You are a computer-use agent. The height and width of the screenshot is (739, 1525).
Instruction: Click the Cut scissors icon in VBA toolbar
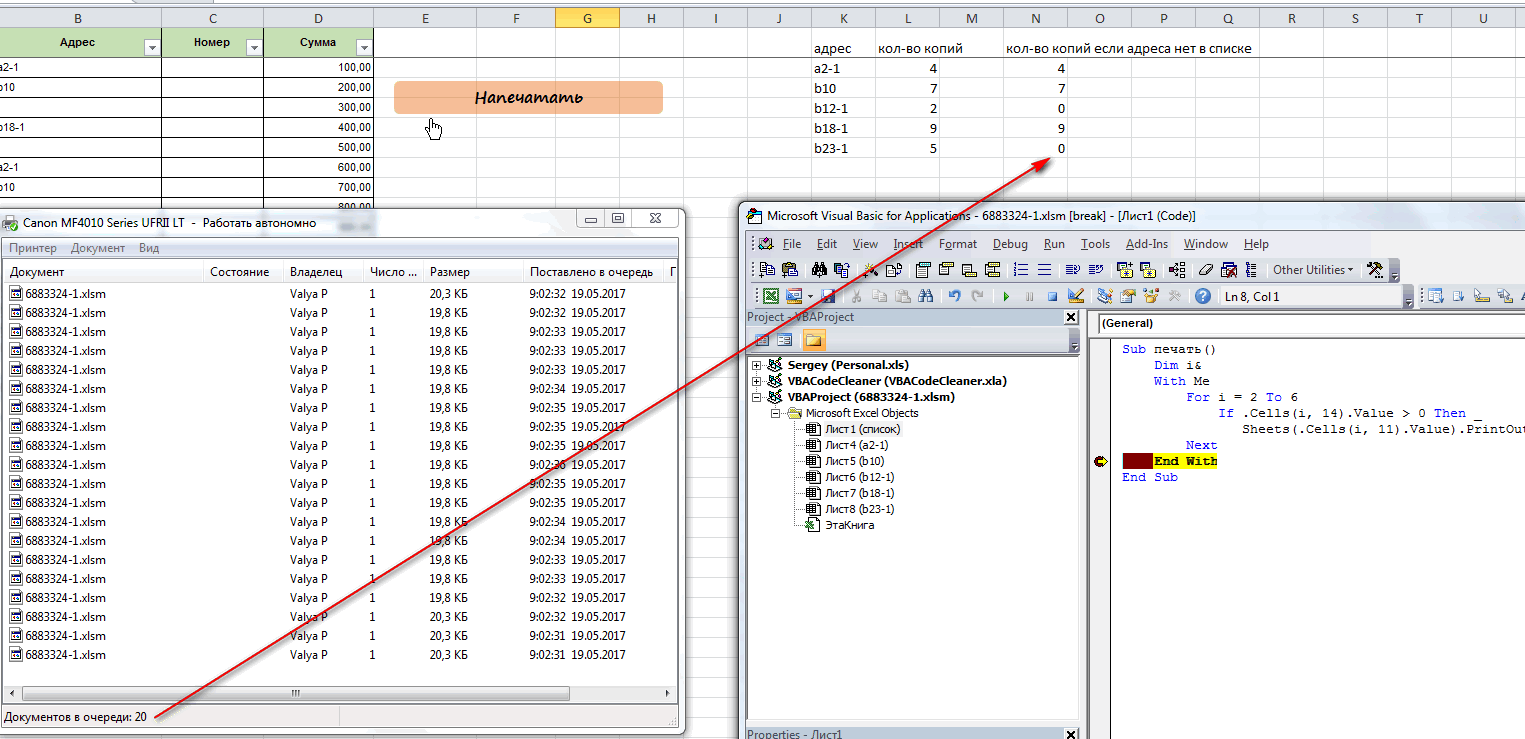(x=856, y=296)
